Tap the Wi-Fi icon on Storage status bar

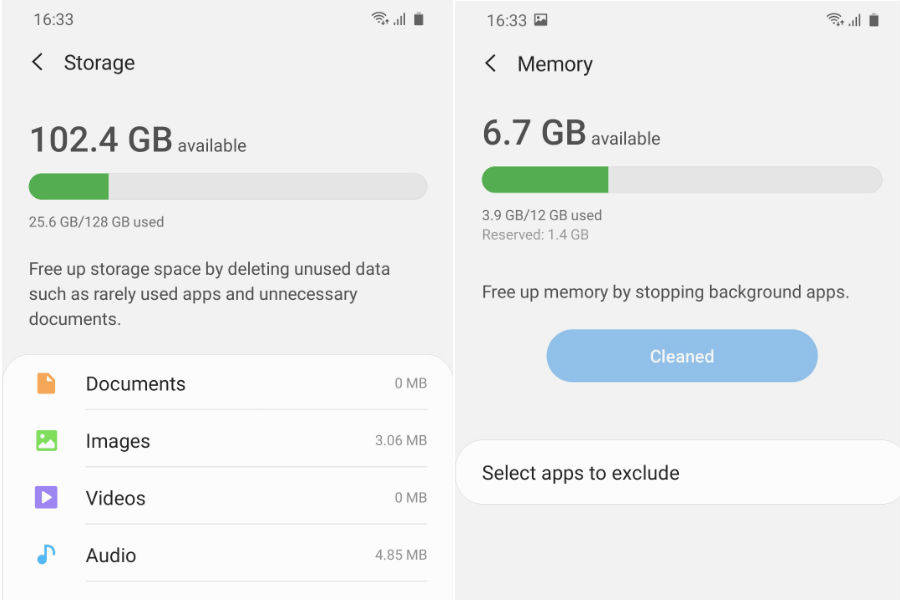coord(379,19)
